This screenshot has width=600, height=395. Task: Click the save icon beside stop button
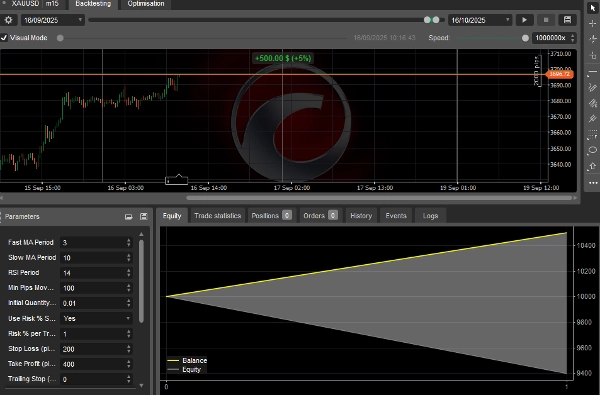click(567, 20)
